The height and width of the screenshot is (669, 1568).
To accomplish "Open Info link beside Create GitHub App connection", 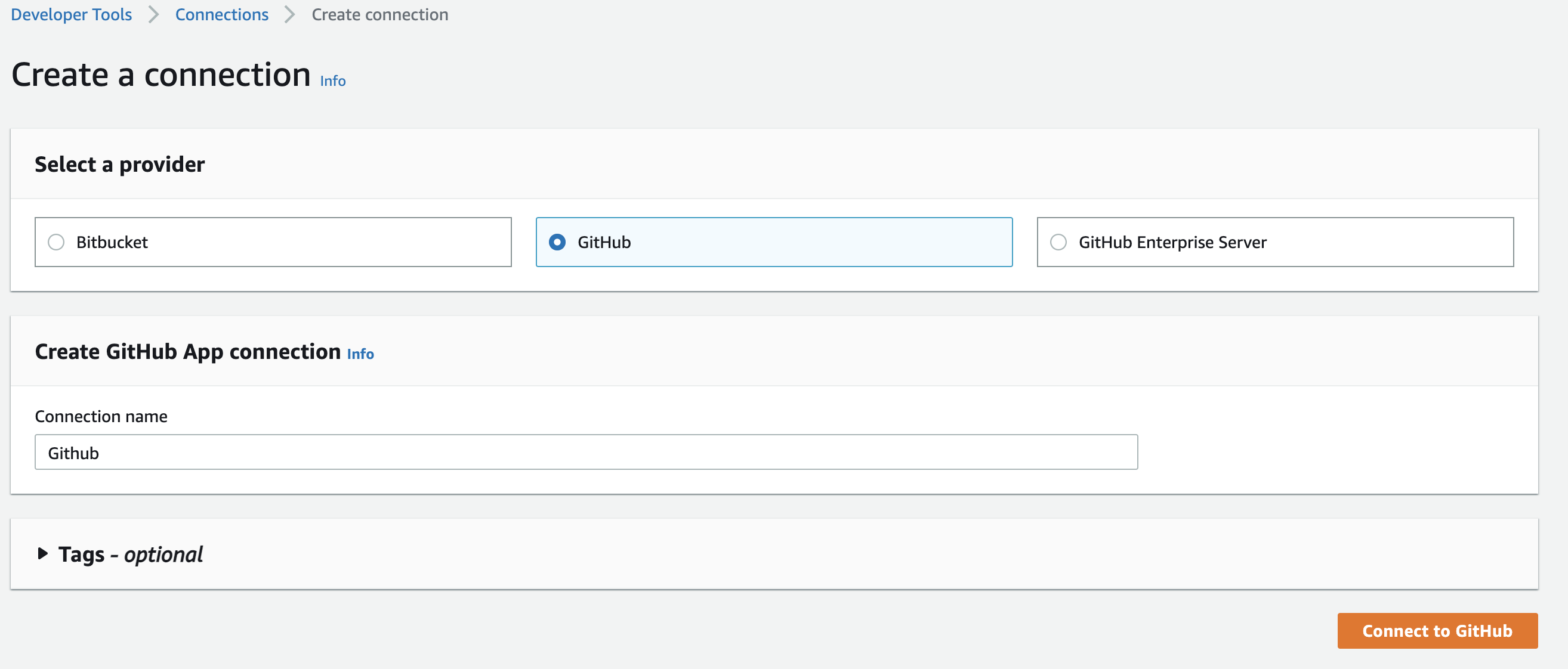I will [360, 354].
